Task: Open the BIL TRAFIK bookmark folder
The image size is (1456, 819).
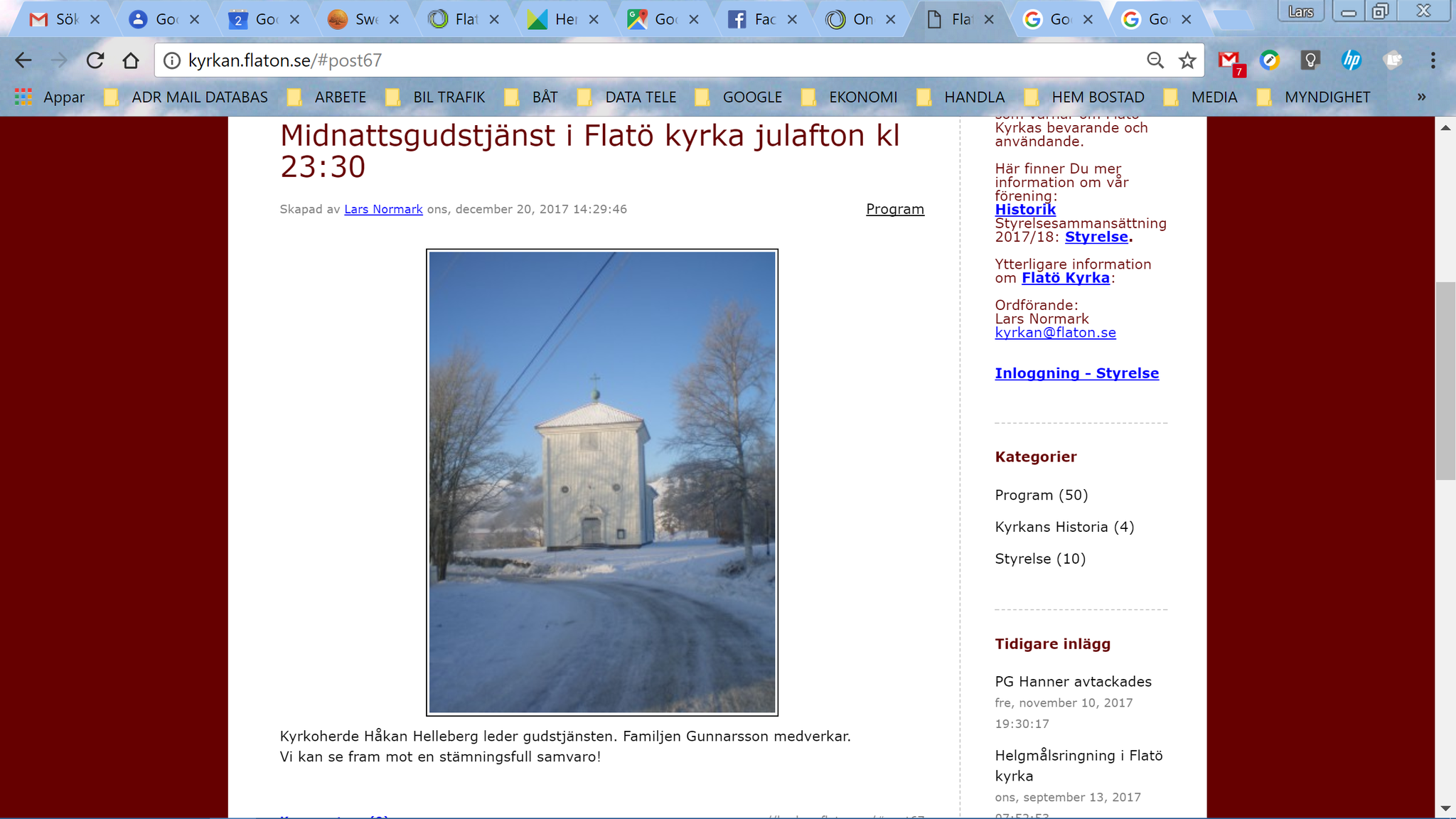Action: [x=435, y=97]
